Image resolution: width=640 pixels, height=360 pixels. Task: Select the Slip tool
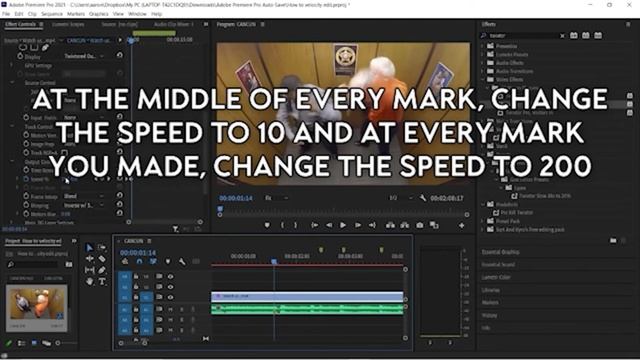click(x=89, y=270)
